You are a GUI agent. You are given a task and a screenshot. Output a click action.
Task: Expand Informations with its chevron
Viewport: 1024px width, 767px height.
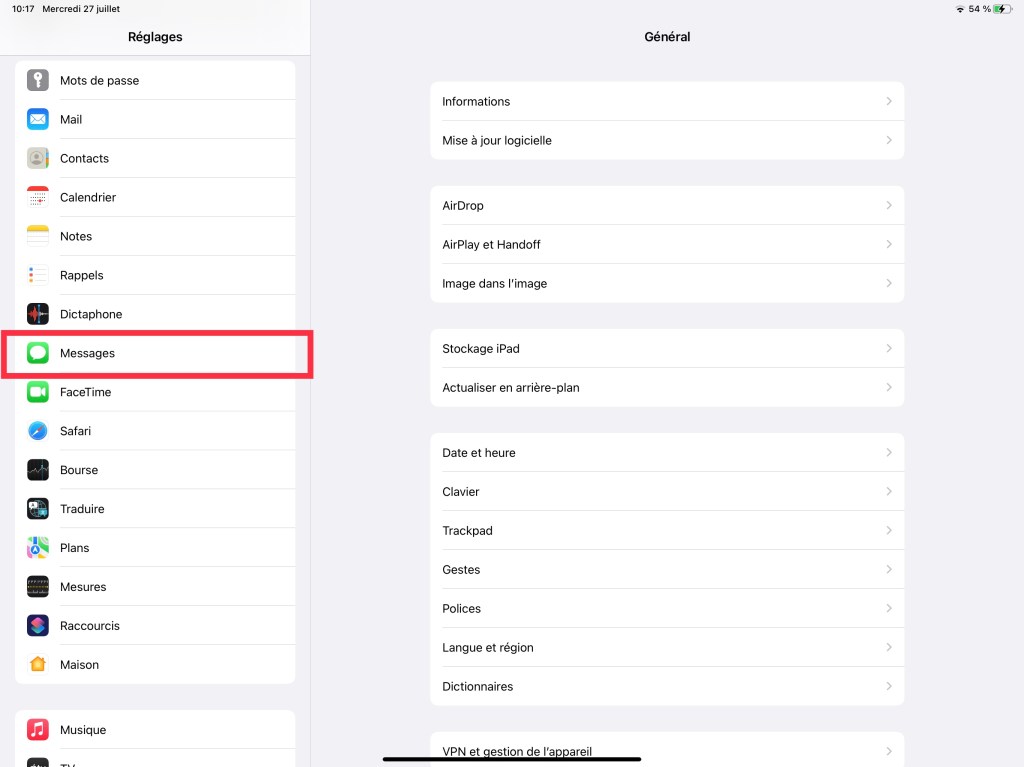[x=889, y=101]
